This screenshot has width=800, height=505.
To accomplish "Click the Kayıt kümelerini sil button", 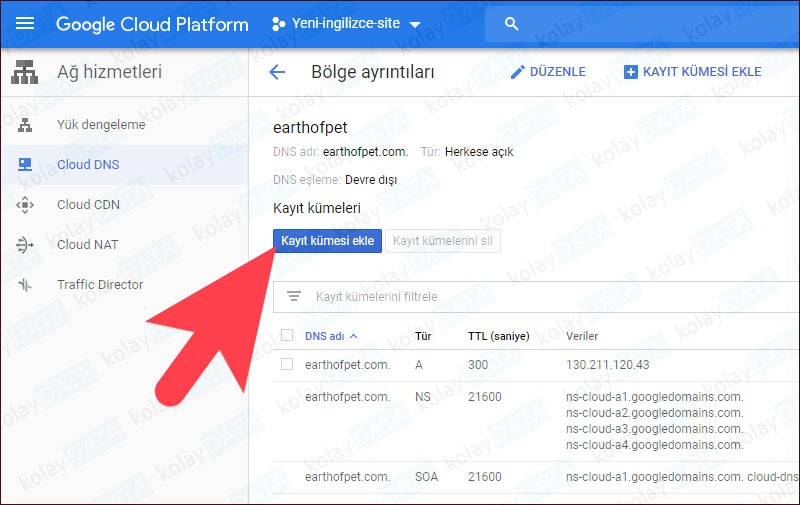I will tap(443, 241).
